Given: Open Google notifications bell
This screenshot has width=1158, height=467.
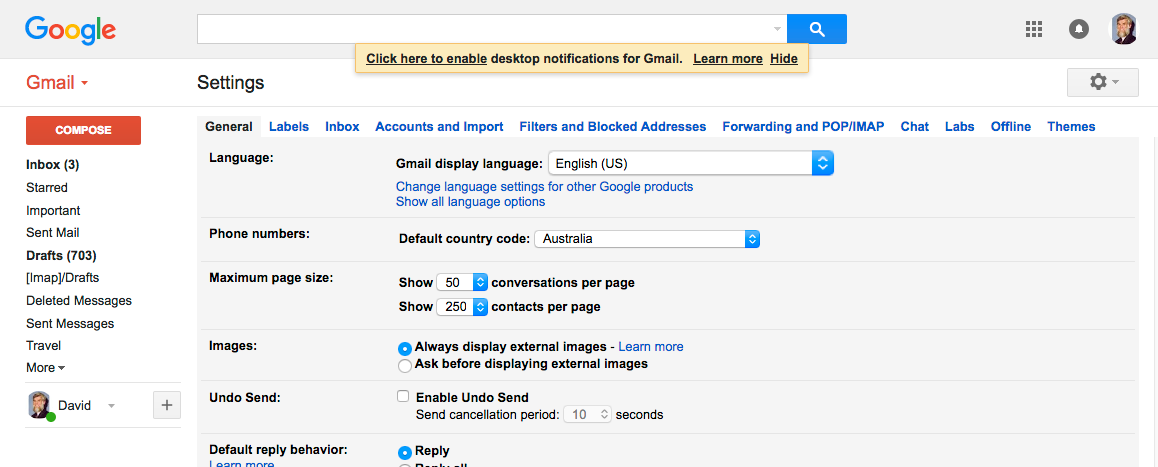Looking at the screenshot, I should click(1079, 30).
